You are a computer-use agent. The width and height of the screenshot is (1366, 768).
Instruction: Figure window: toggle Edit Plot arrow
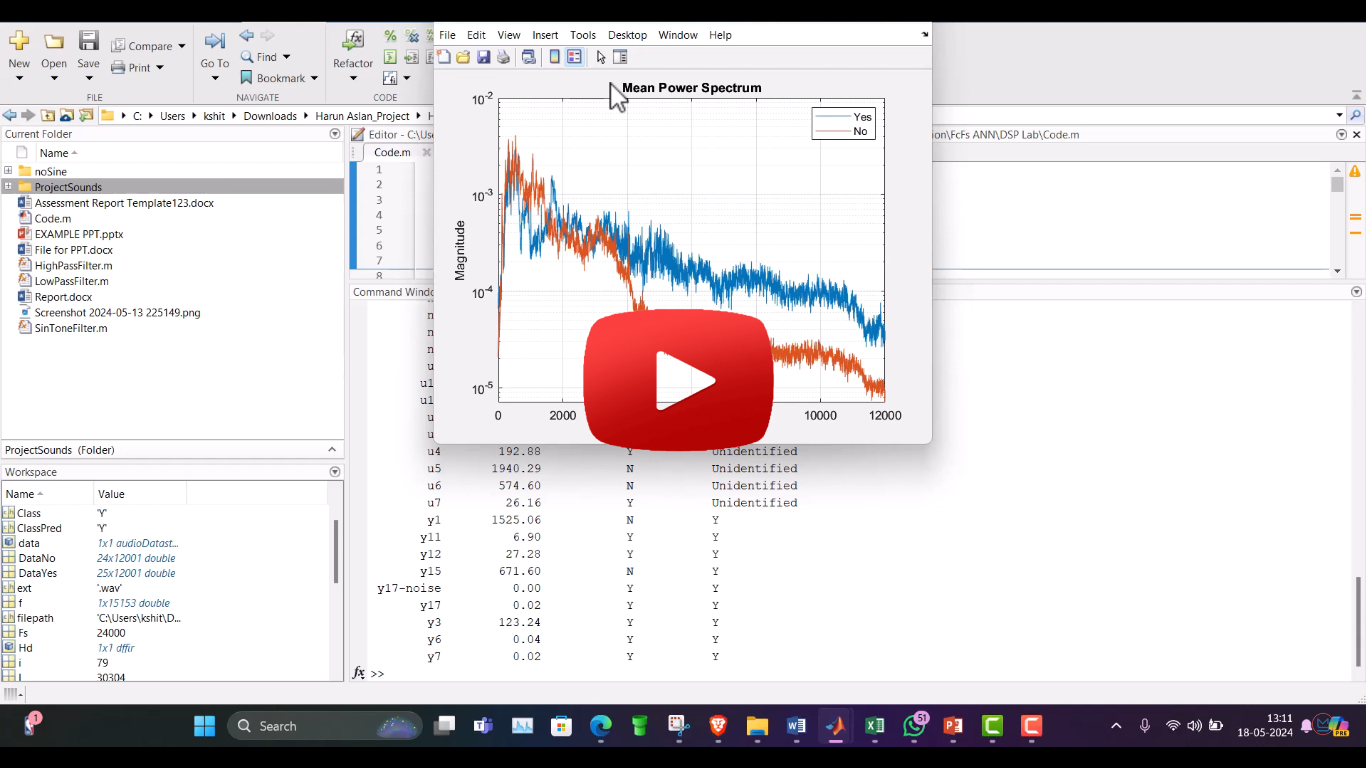(x=601, y=57)
